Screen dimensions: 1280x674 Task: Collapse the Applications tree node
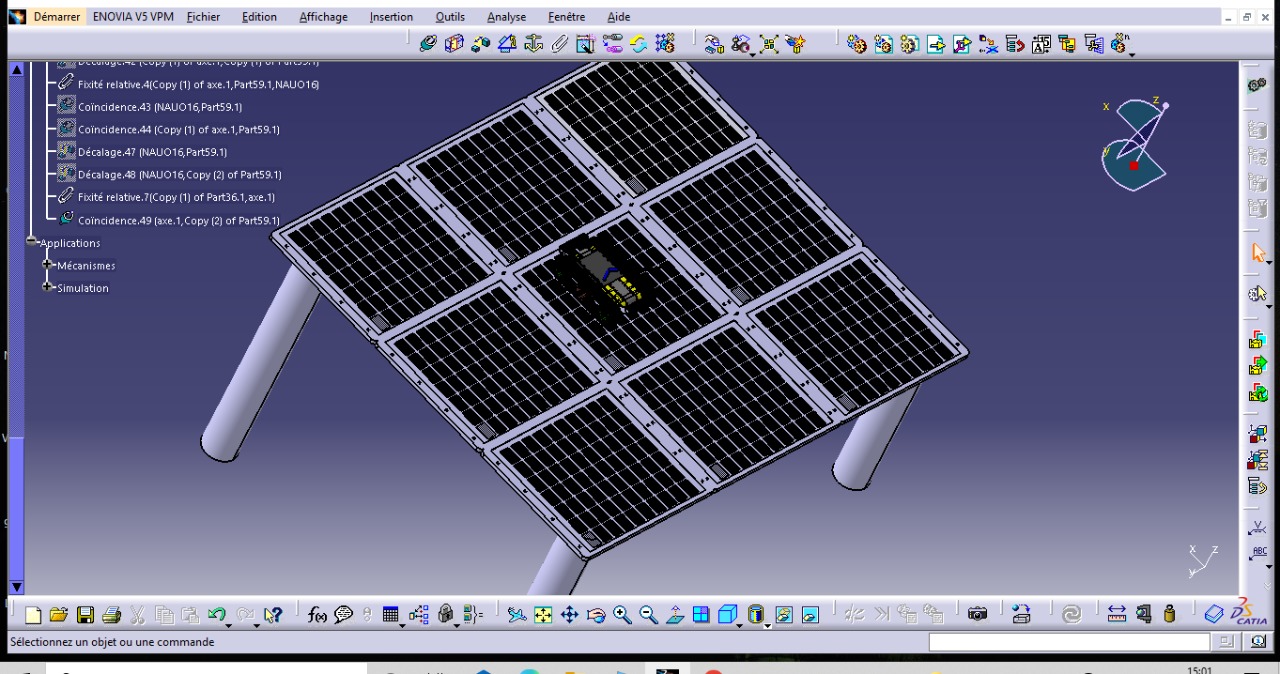pyautogui.click(x=32, y=242)
